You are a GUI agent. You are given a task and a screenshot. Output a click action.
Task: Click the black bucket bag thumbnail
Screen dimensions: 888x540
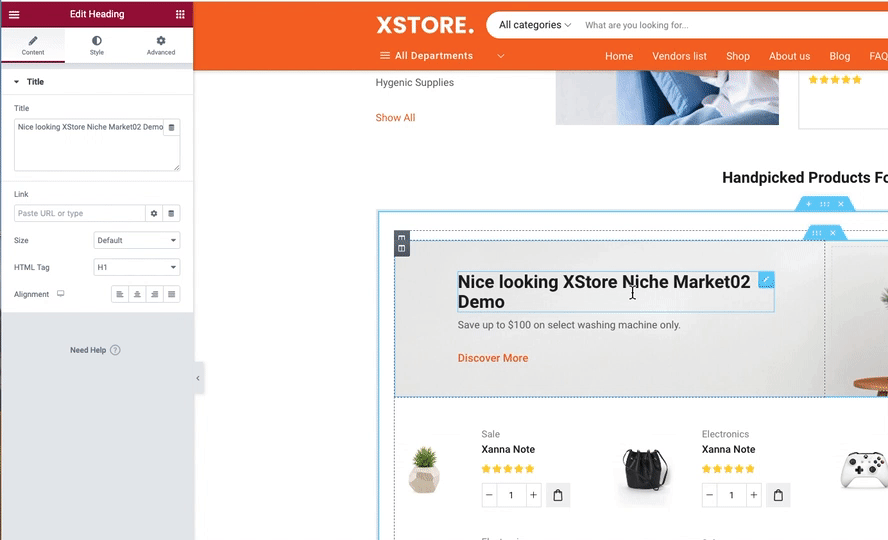(645, 469)
